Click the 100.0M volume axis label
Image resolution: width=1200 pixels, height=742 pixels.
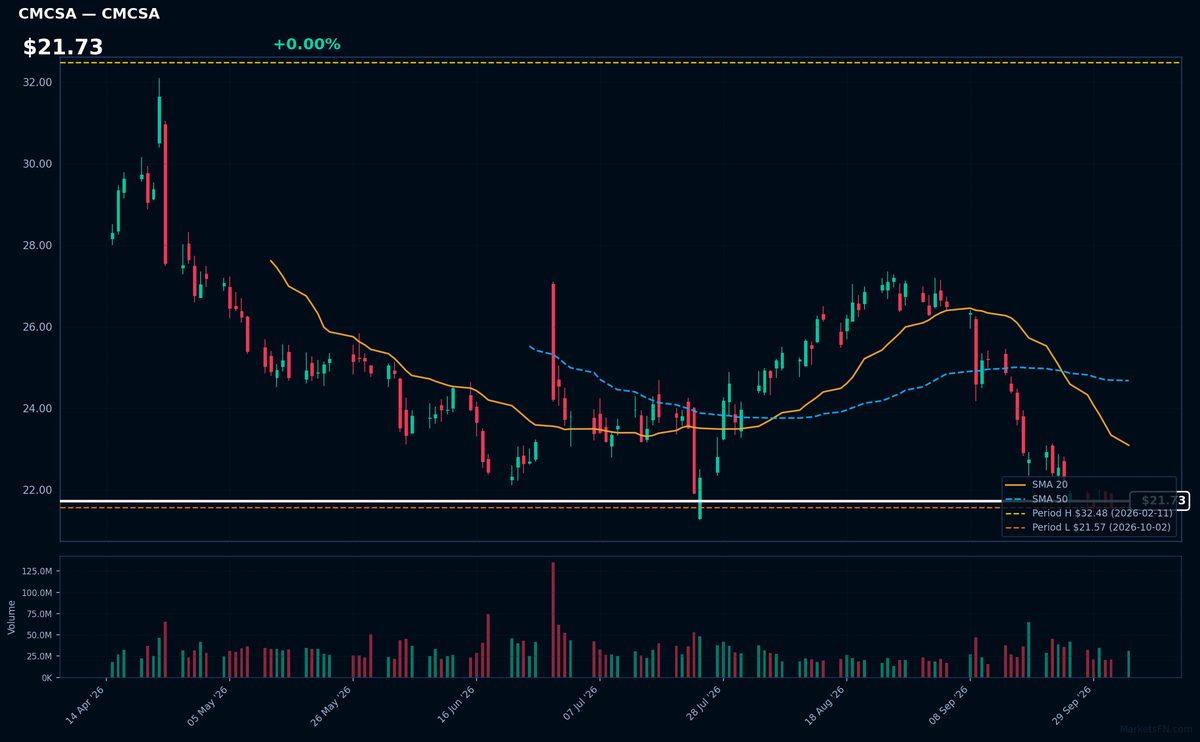point(37,593)
